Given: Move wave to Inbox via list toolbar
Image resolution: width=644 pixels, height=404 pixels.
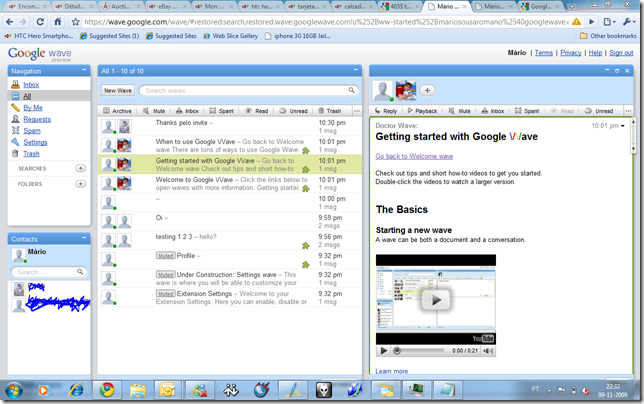Looking at the screenshot, I should (x=187, y=111).
